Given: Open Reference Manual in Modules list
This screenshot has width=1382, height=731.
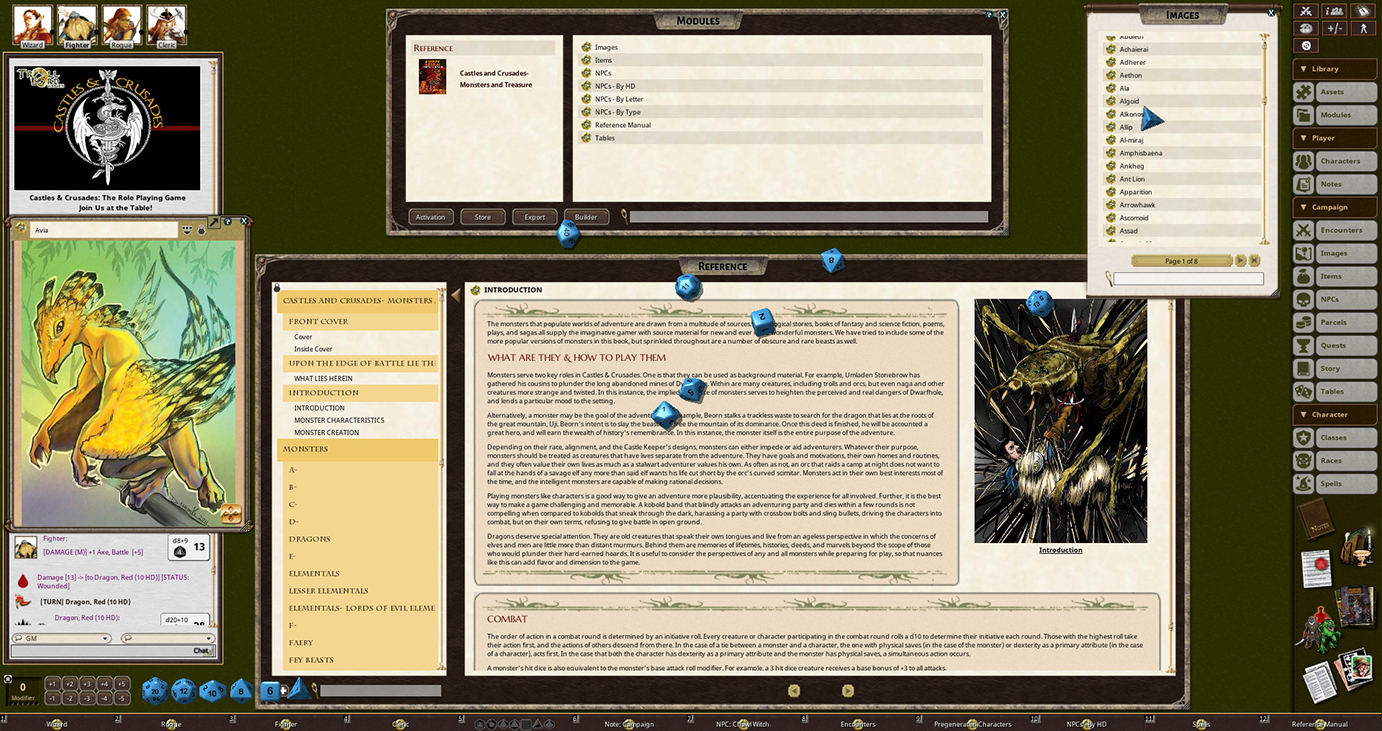Looking at the screenshot, I should point(782,125).
